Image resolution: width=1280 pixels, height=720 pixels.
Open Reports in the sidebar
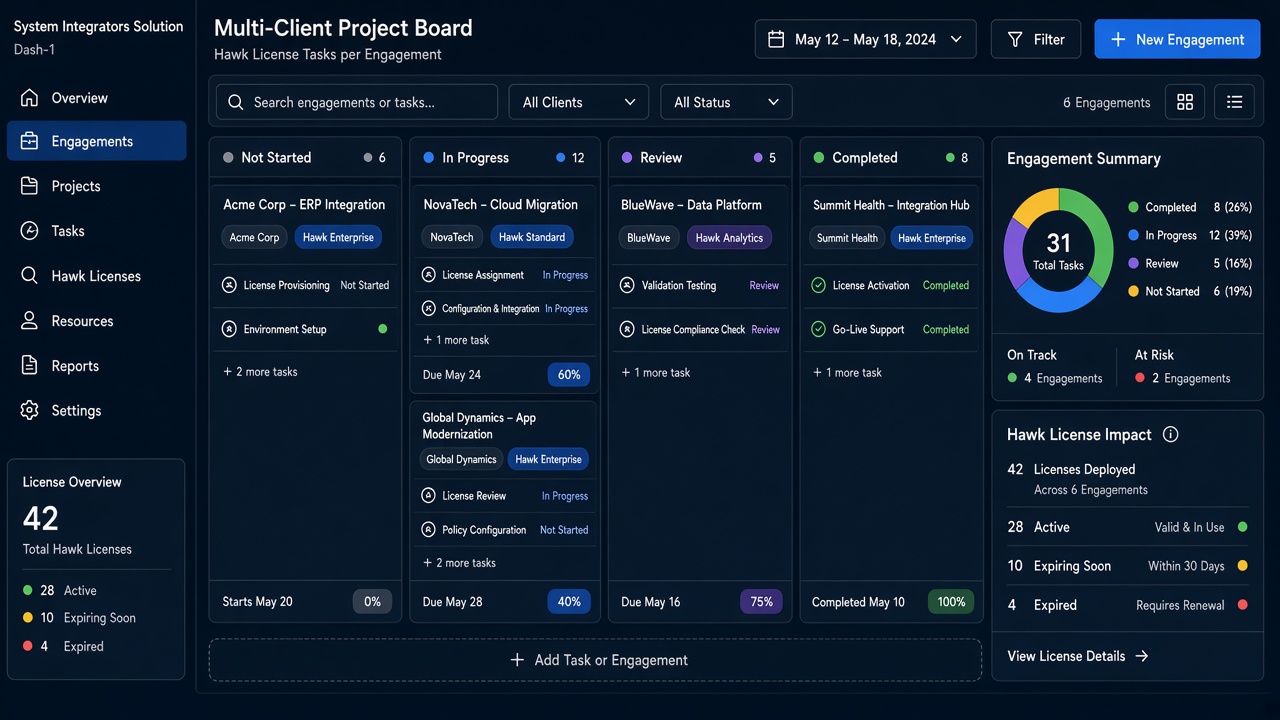pos(96,366)
